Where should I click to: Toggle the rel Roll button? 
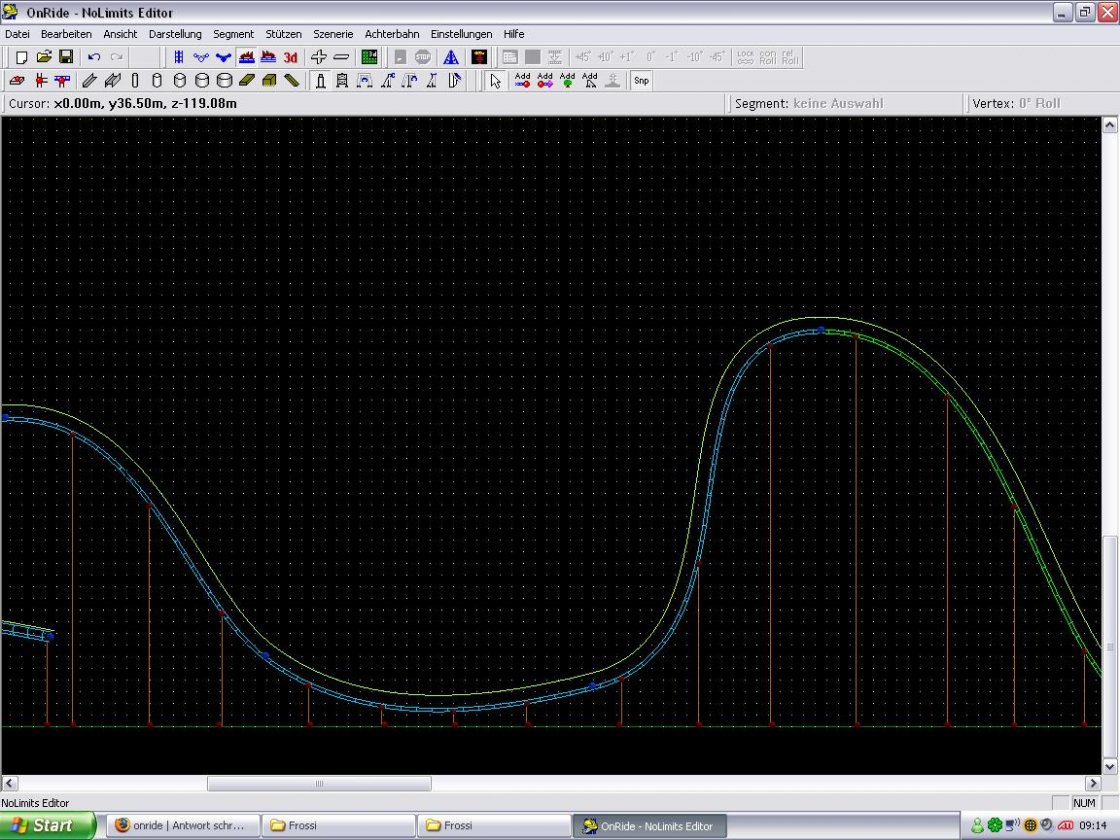tap(790, 57)
